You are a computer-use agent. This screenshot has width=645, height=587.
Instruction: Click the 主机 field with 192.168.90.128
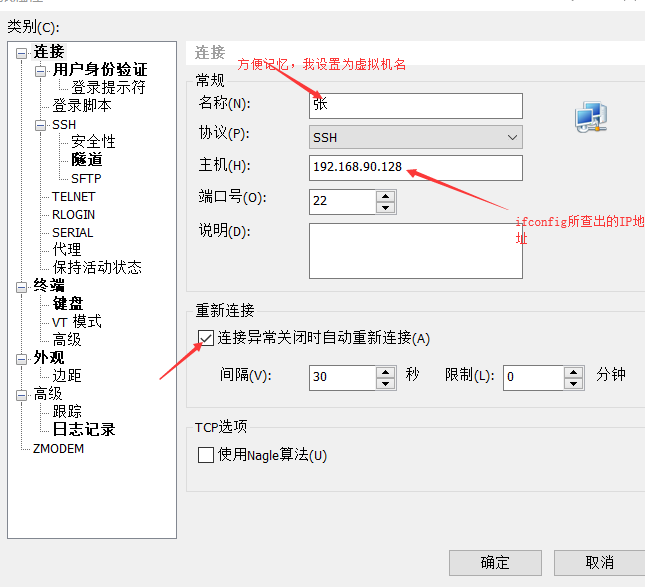coord(416,167)
